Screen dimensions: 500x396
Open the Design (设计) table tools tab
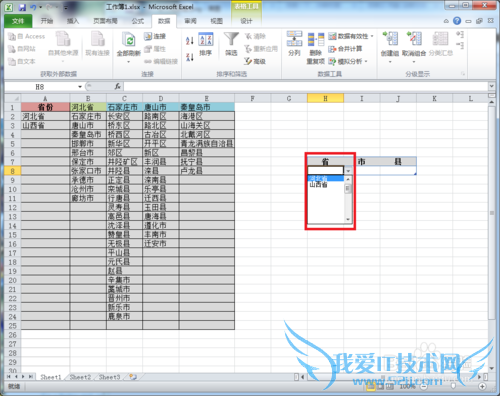tap(246, 21)
